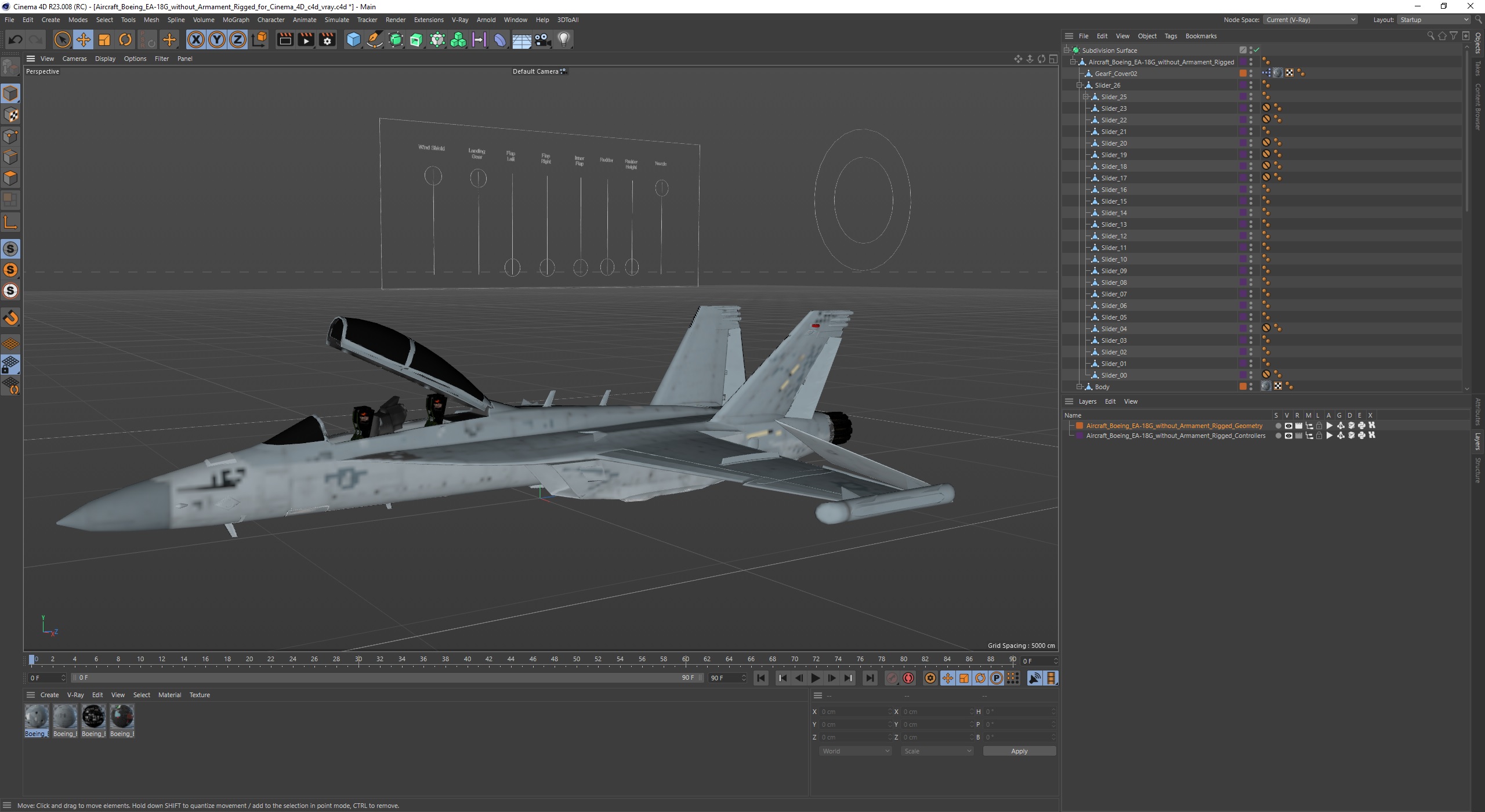Screen dimensions: 1485x812
Task: Open Object Manager Tags menu
Action: coord(1171,36)
